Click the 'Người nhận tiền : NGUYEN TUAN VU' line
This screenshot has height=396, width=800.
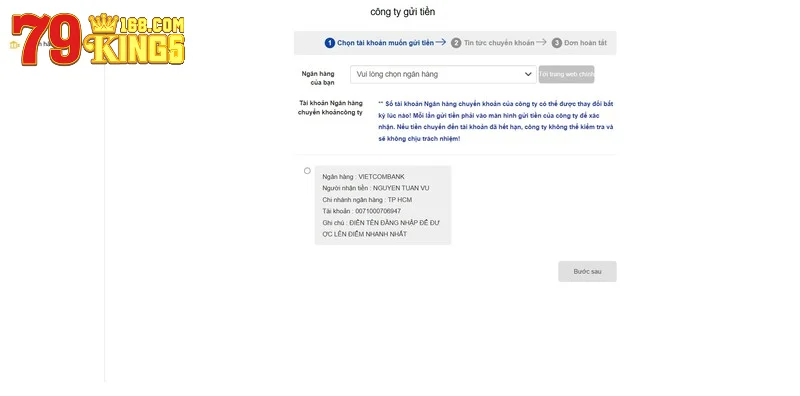376,188
